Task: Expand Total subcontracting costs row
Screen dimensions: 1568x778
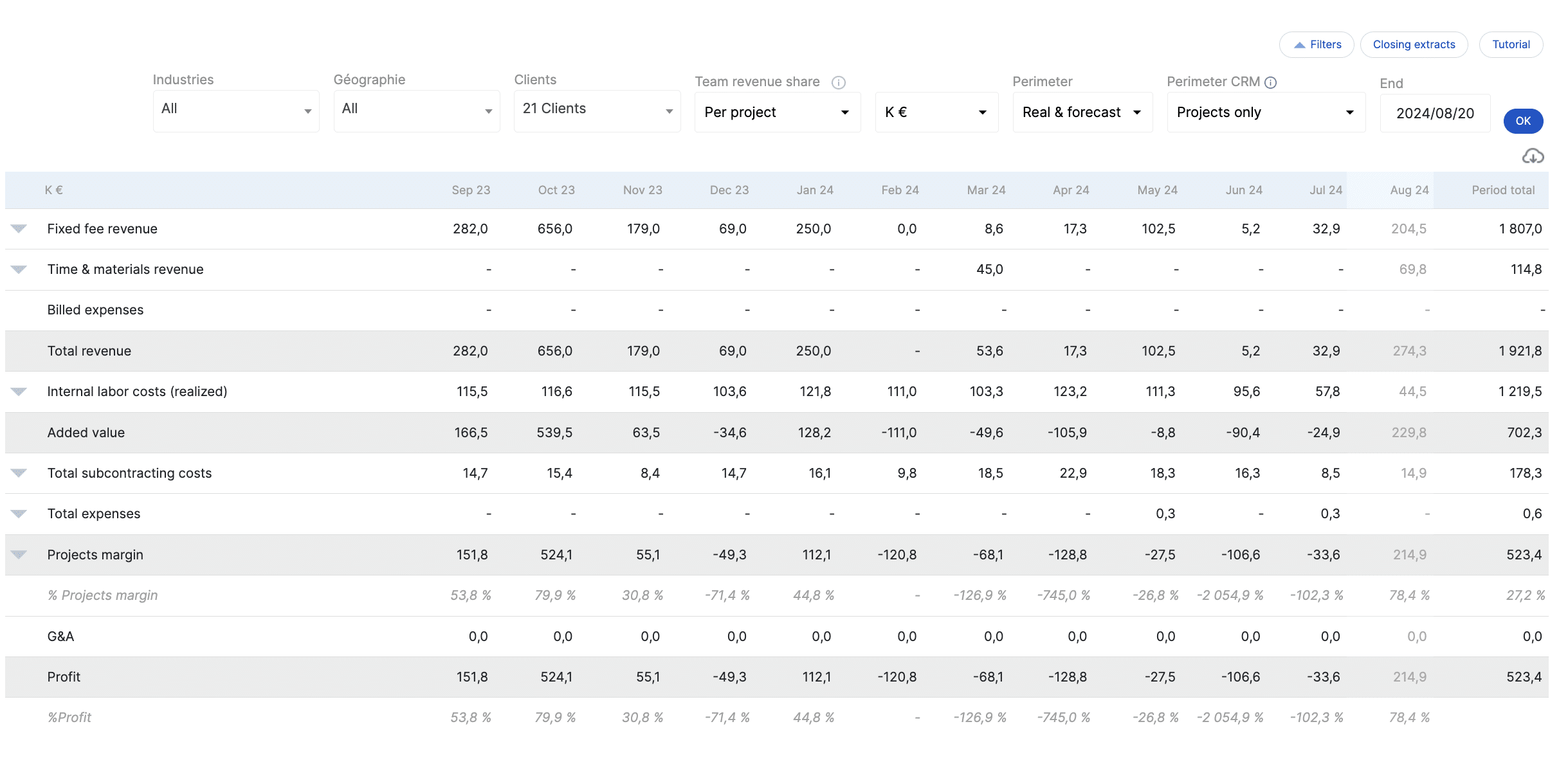Action: (x=19, y=473)
